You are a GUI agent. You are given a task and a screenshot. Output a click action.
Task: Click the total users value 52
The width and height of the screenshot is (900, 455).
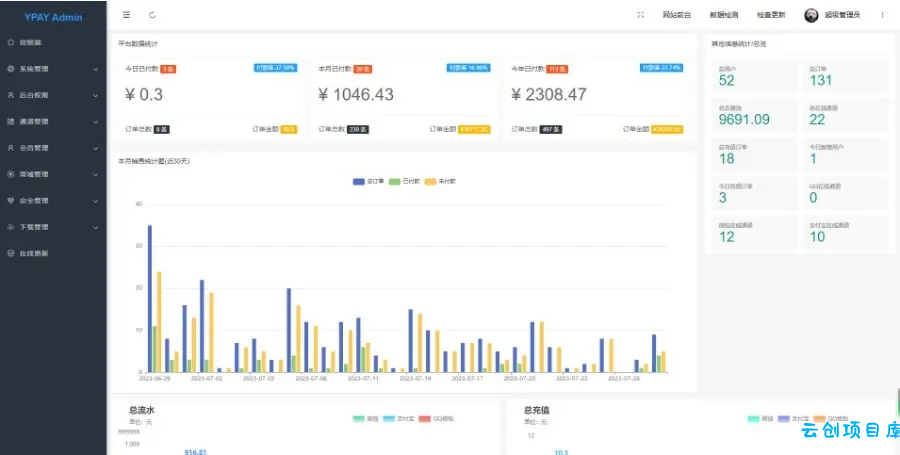(x=726, y=80)
